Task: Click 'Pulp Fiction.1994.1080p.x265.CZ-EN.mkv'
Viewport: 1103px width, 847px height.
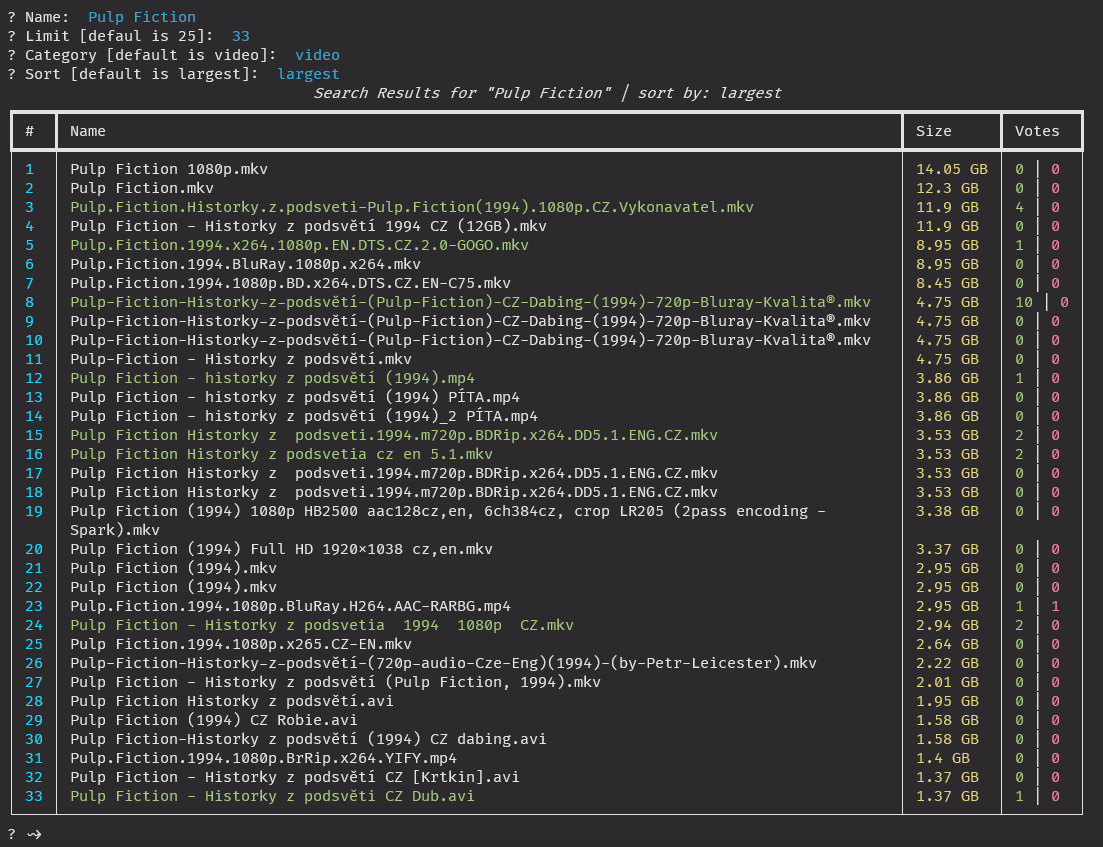Action: [x=241, y=644]
